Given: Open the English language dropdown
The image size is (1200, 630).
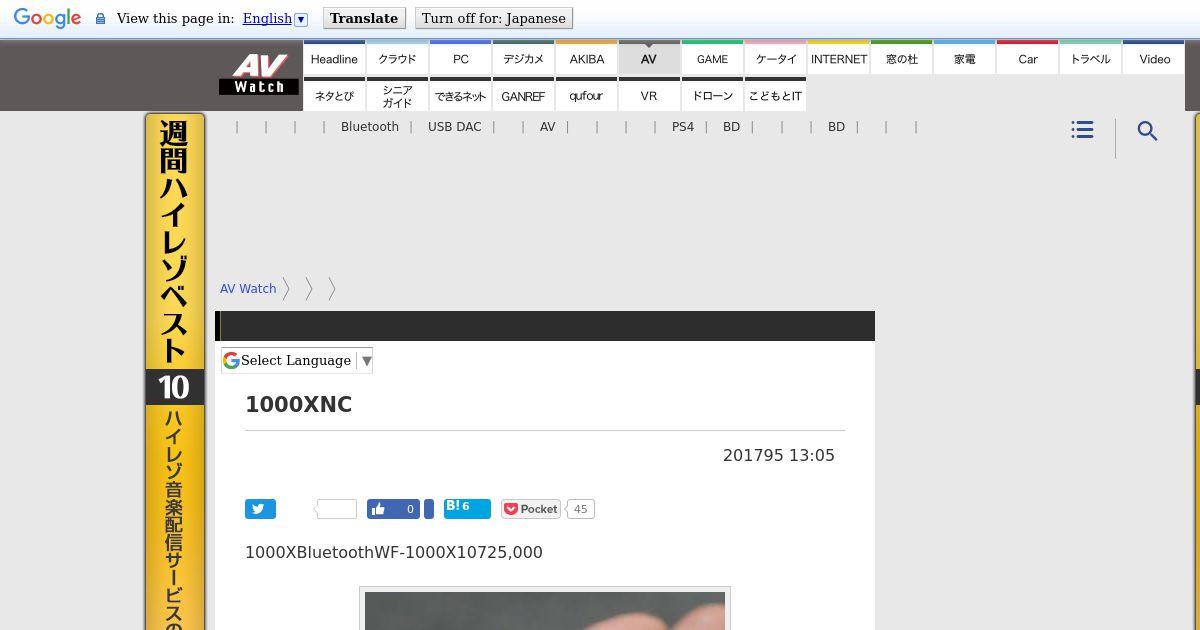Looking at the screenshot, I should 274,18.
